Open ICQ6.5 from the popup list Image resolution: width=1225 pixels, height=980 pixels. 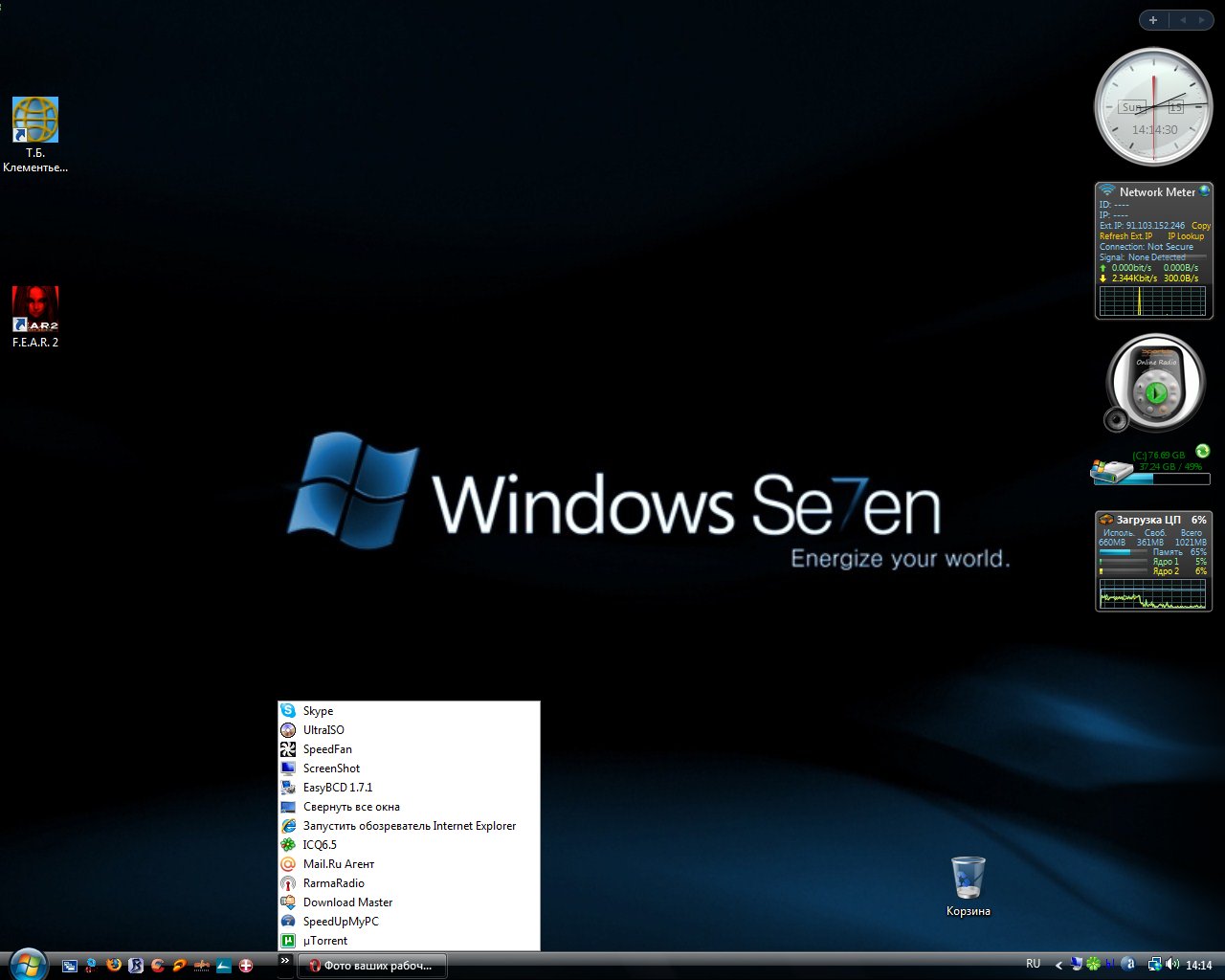tap(409, 845)
